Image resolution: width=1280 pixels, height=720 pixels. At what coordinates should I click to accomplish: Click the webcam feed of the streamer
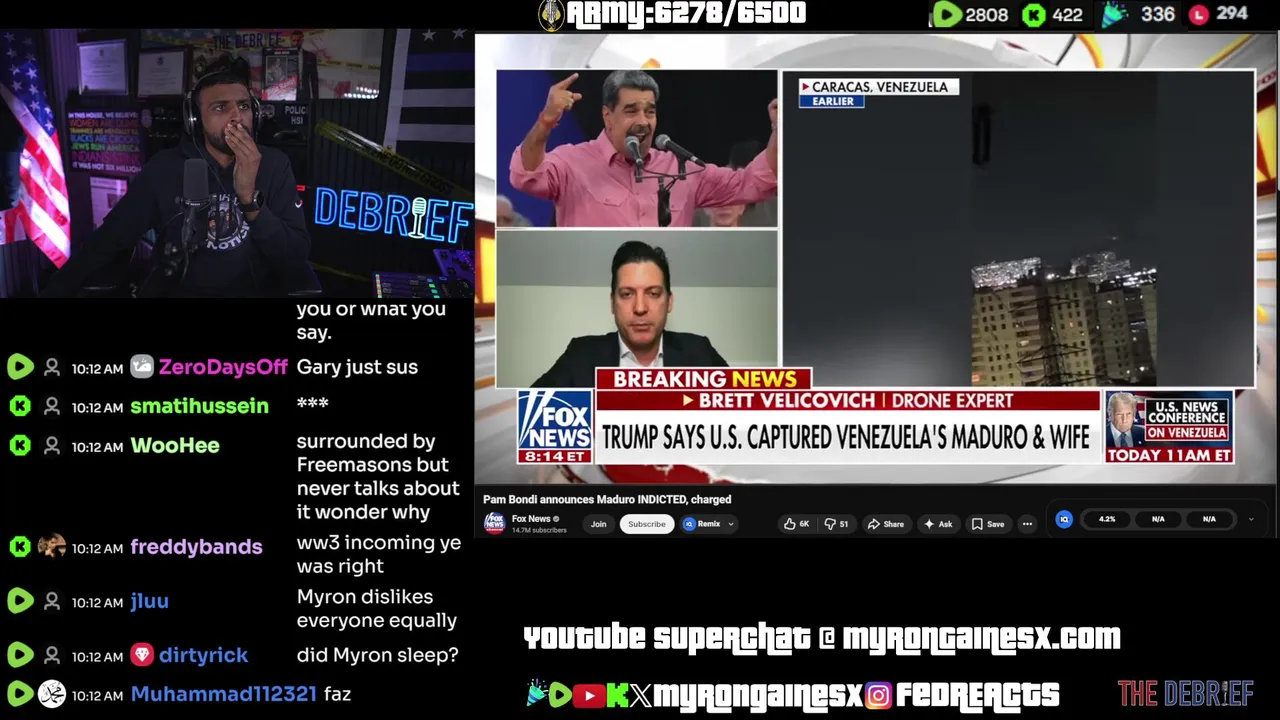[x=236, y=164]
